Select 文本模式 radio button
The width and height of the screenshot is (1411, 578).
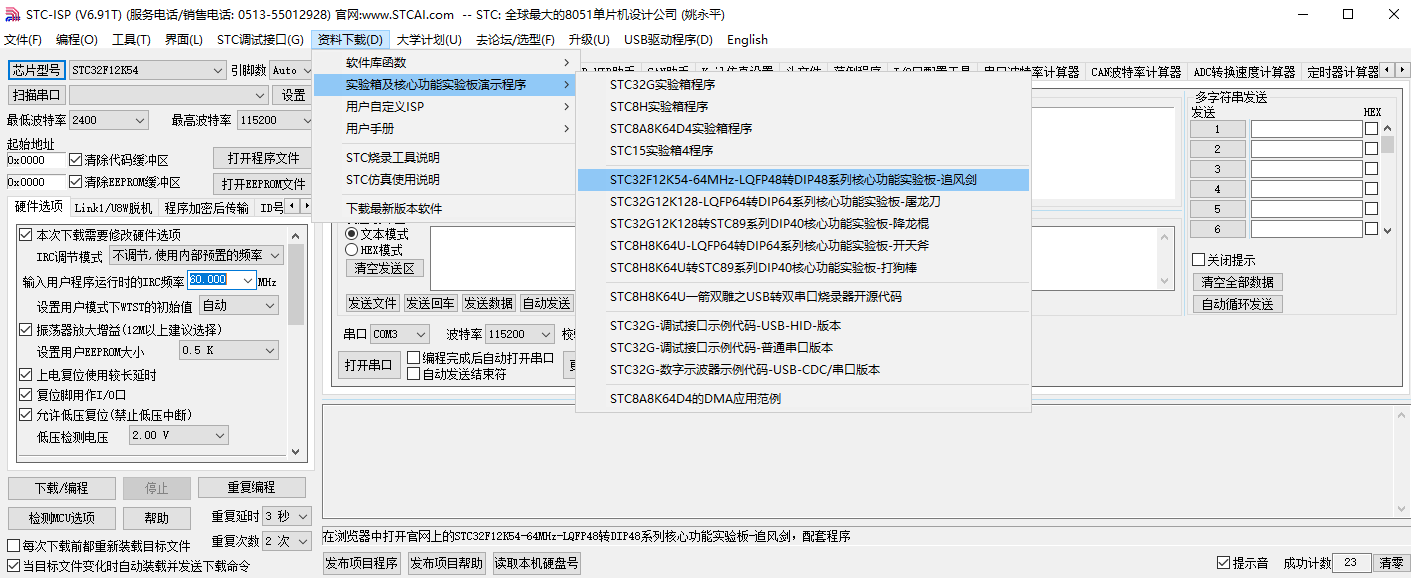[351, 234]
